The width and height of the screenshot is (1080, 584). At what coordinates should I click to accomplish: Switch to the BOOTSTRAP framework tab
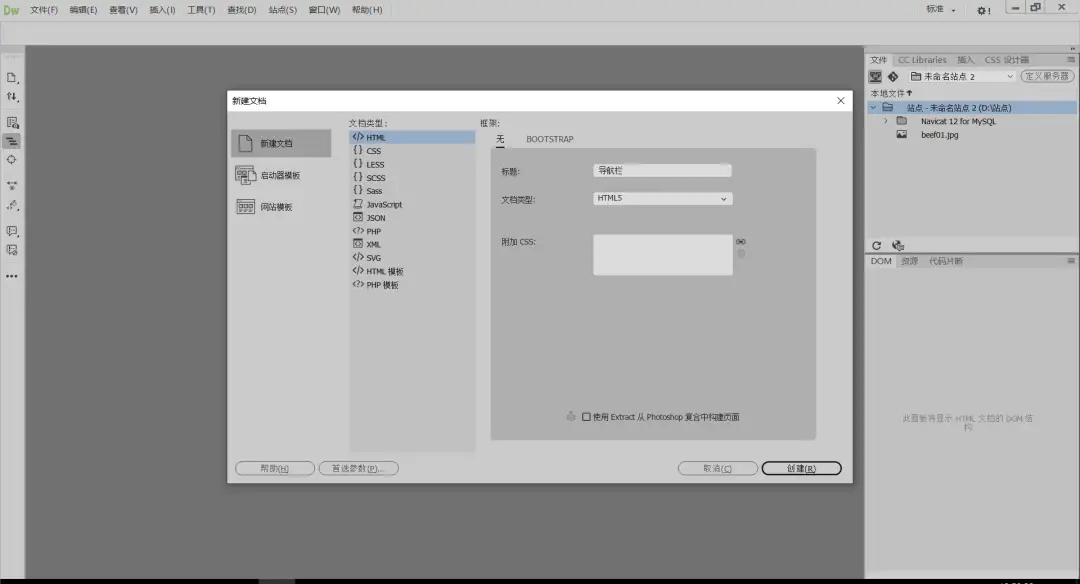(550, 139)
